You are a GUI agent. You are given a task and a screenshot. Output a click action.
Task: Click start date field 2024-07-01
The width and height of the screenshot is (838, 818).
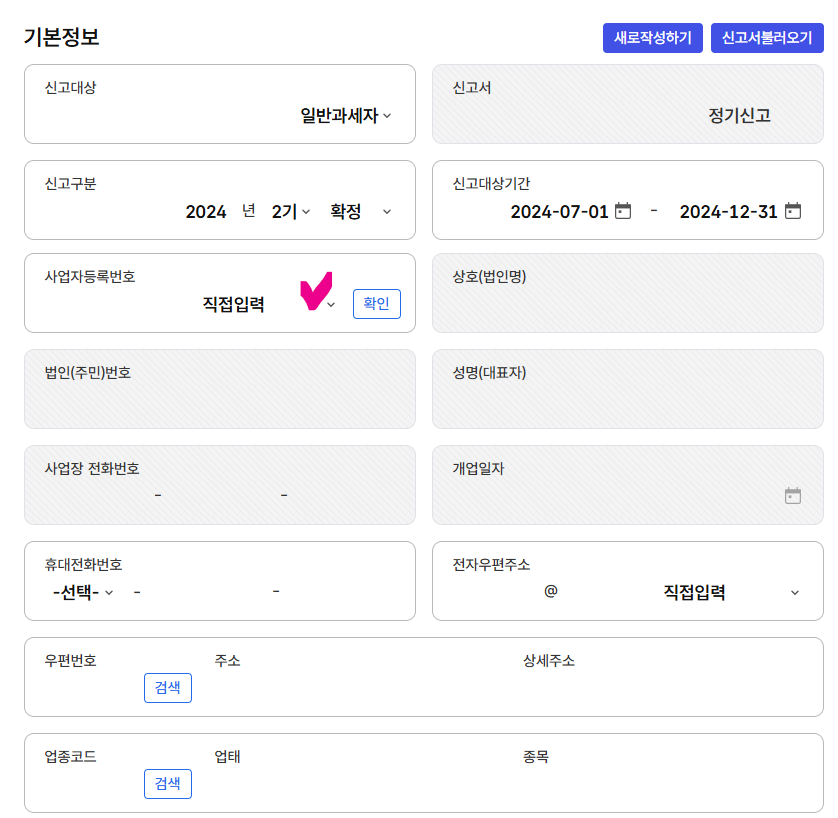[559, 212]
